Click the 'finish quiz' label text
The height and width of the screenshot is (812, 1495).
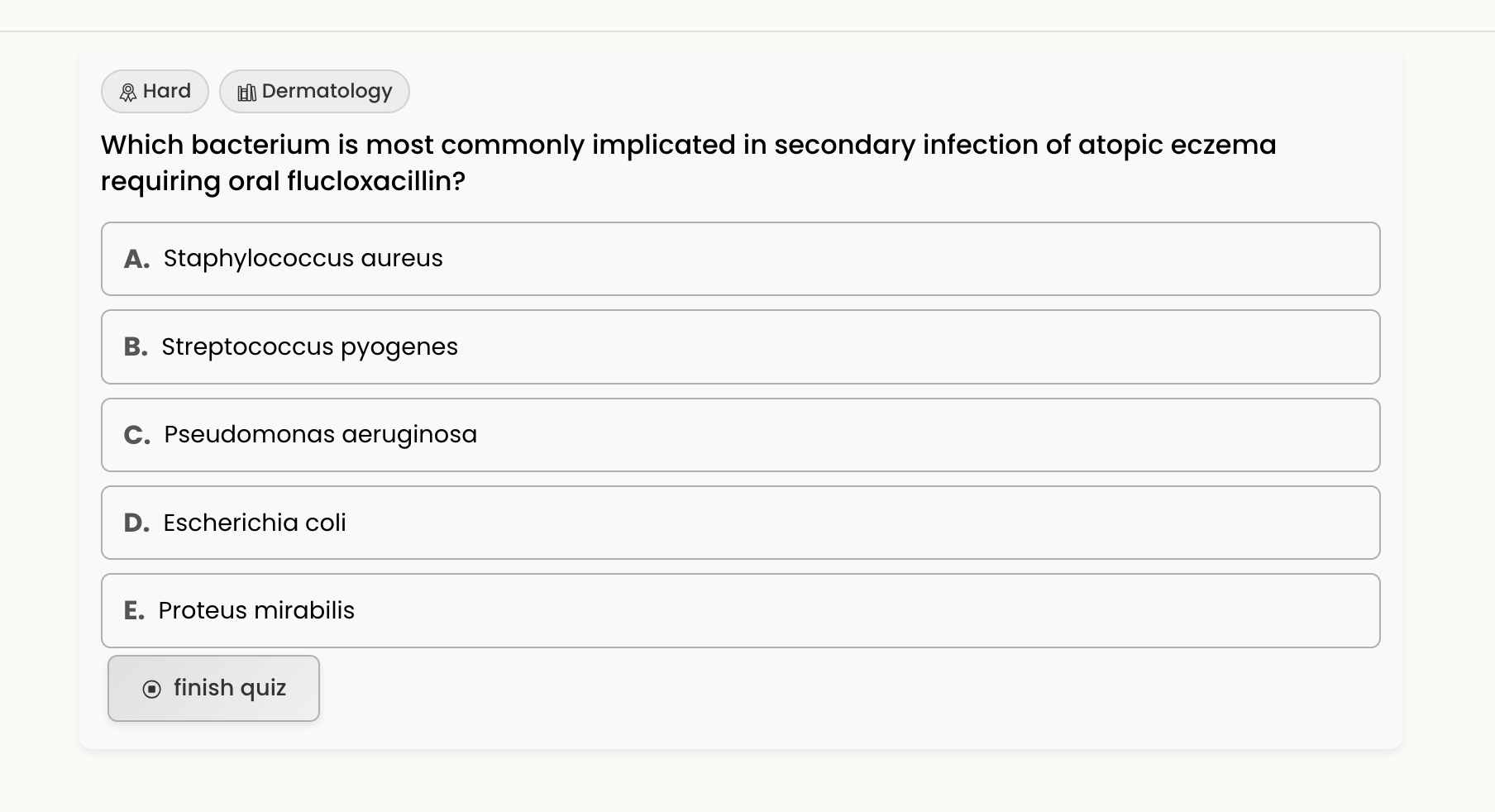coord(230,688)
